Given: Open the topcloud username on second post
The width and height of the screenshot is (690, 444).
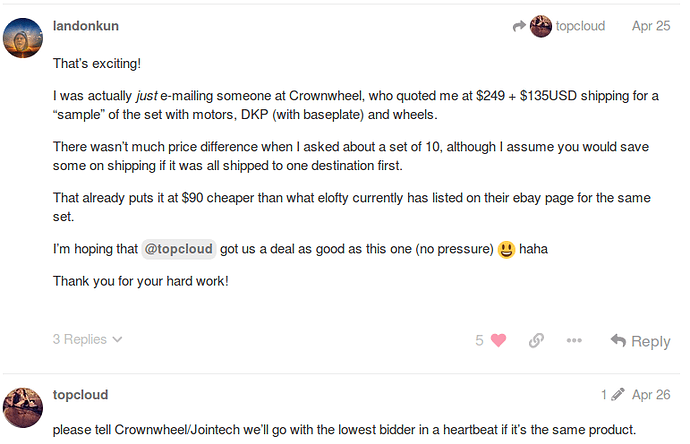Looking at the screenshot, I should pos(81,395).
